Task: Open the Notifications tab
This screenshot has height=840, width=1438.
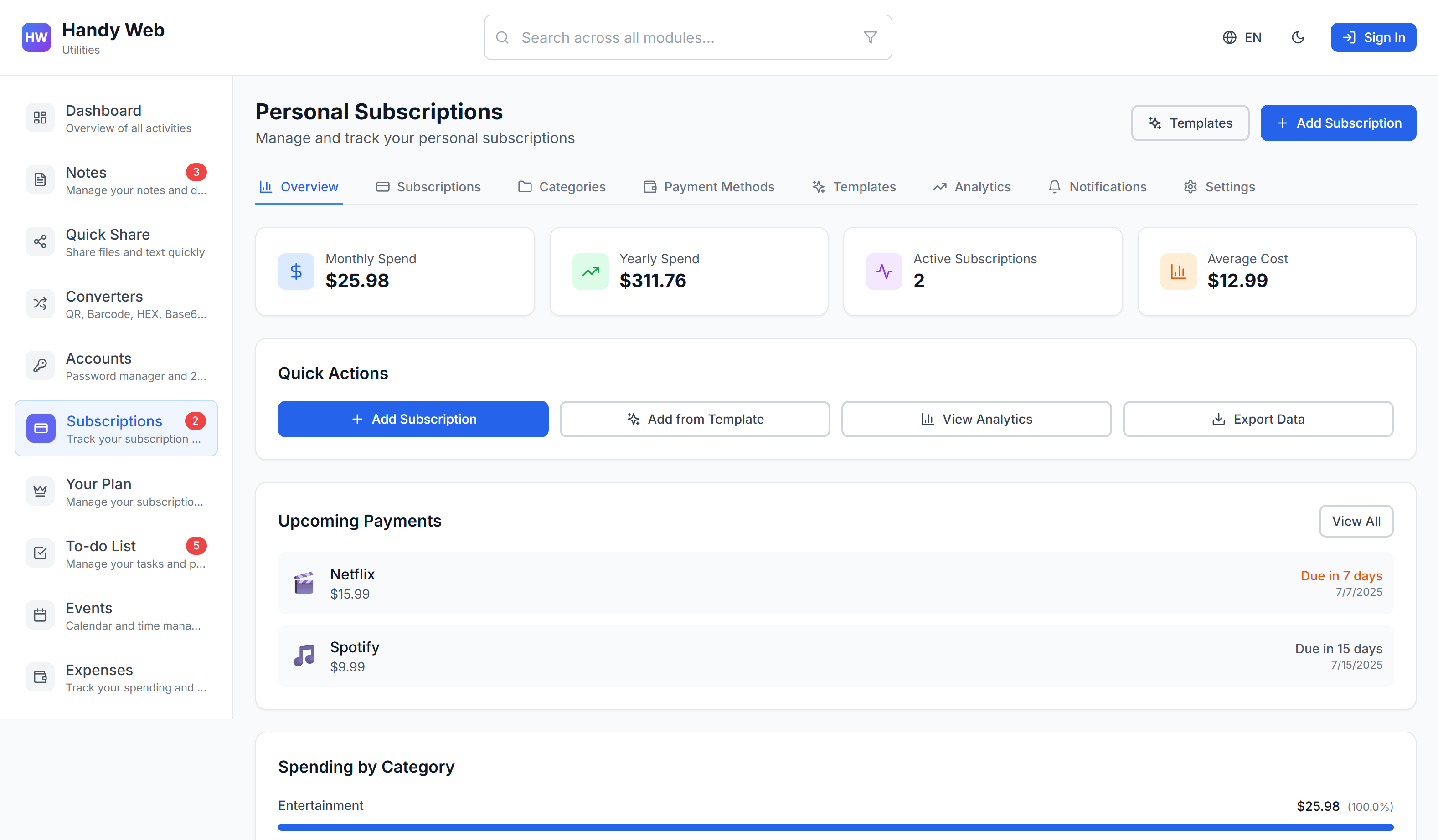Action: tap(1097, 187)
